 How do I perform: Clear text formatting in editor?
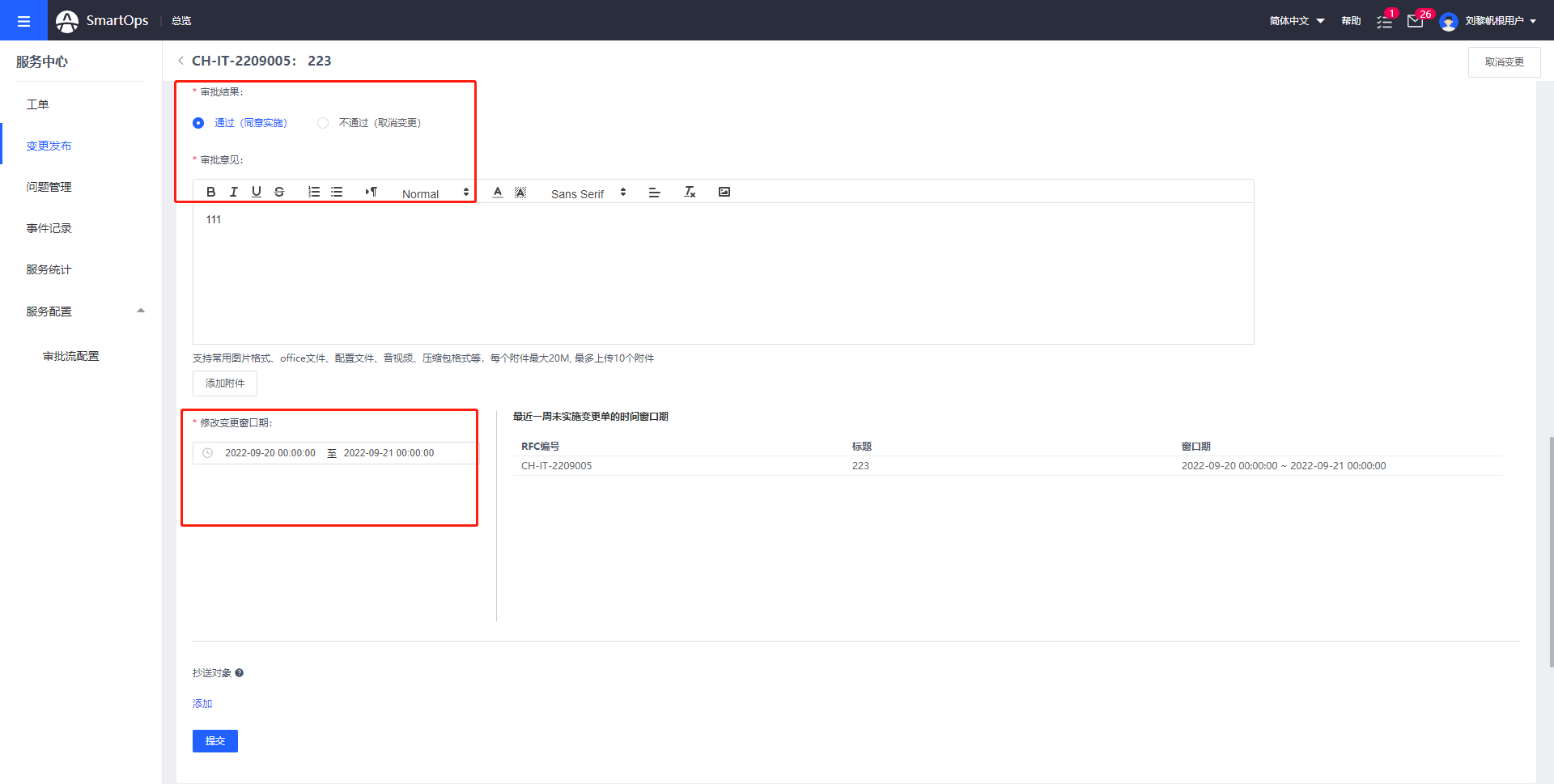(x=690, y=192)
